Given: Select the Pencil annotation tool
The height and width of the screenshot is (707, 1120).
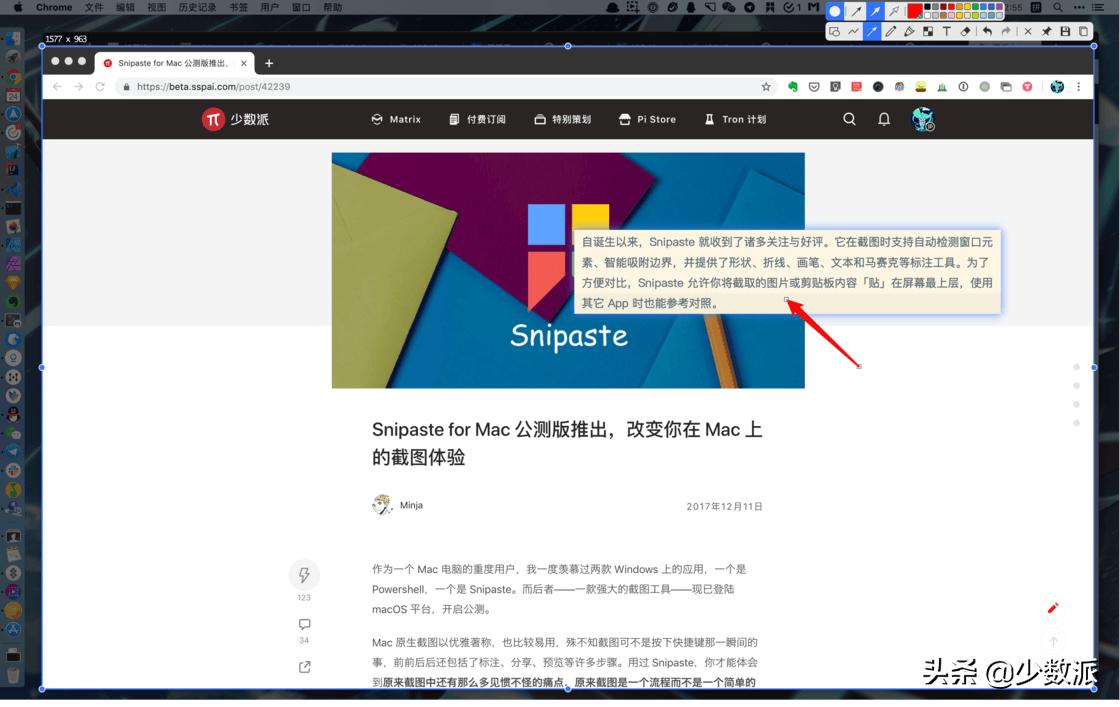Looking at the screenshot, I should tap(892, 31).
